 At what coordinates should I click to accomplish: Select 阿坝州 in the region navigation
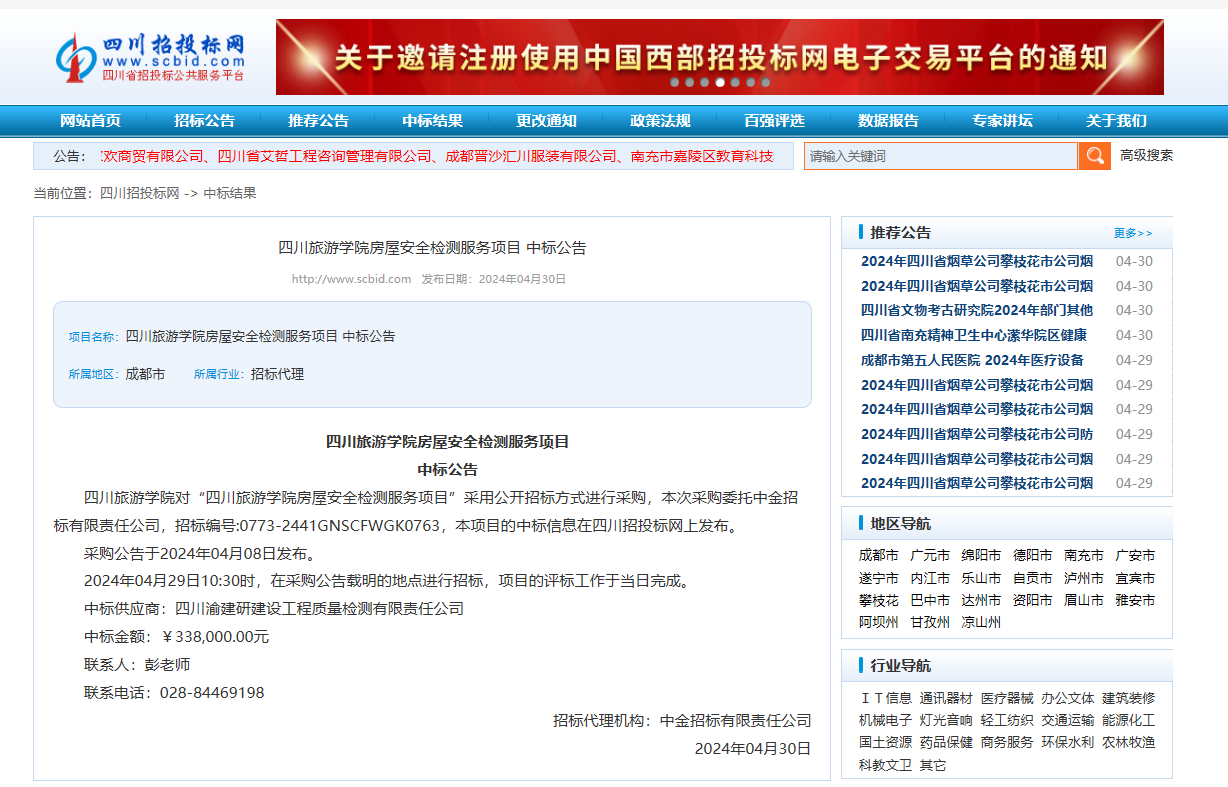pyautogui.click(x=878, y=622)
